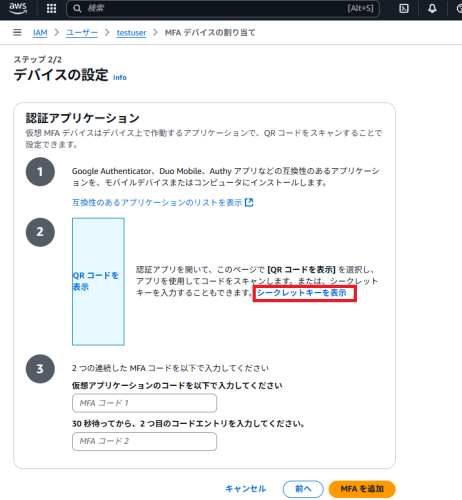
Task: Click the orange MFA を追加 button
Action: click(362, 489)
